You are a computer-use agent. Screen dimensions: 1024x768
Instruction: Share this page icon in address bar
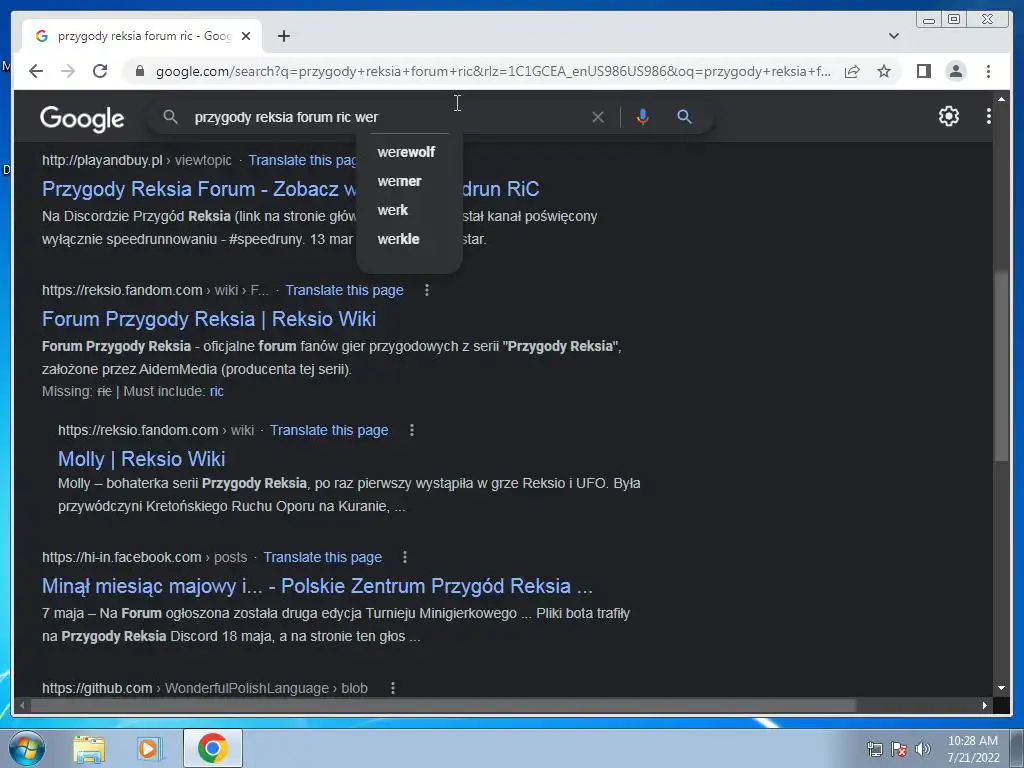click(x=852, y=71)
